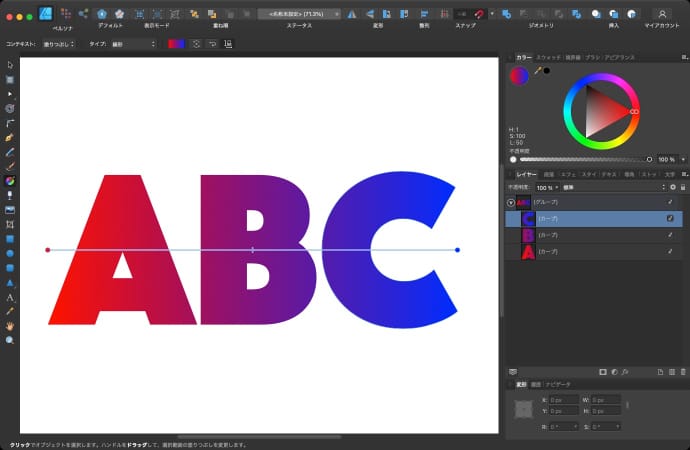
Task: Open the Navigator tab
Action: click(x=558, y=384)
